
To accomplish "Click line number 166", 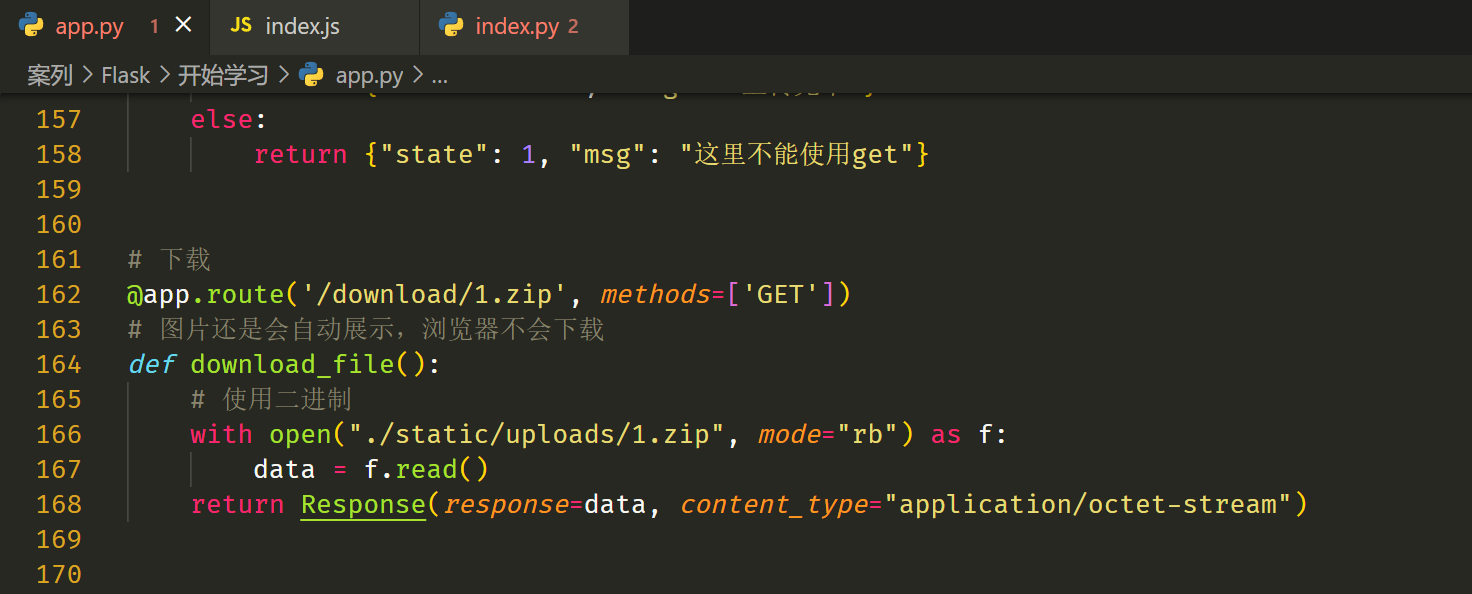I will (x=58, y=435).
